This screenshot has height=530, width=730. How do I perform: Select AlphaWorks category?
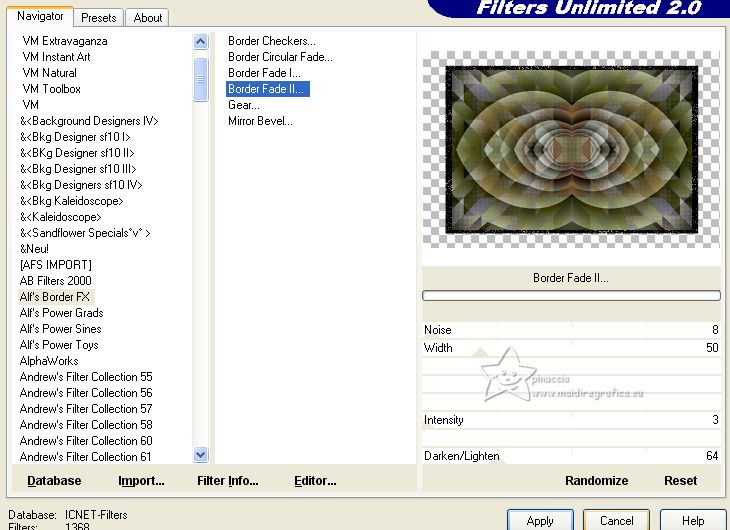tap(49, 360)
